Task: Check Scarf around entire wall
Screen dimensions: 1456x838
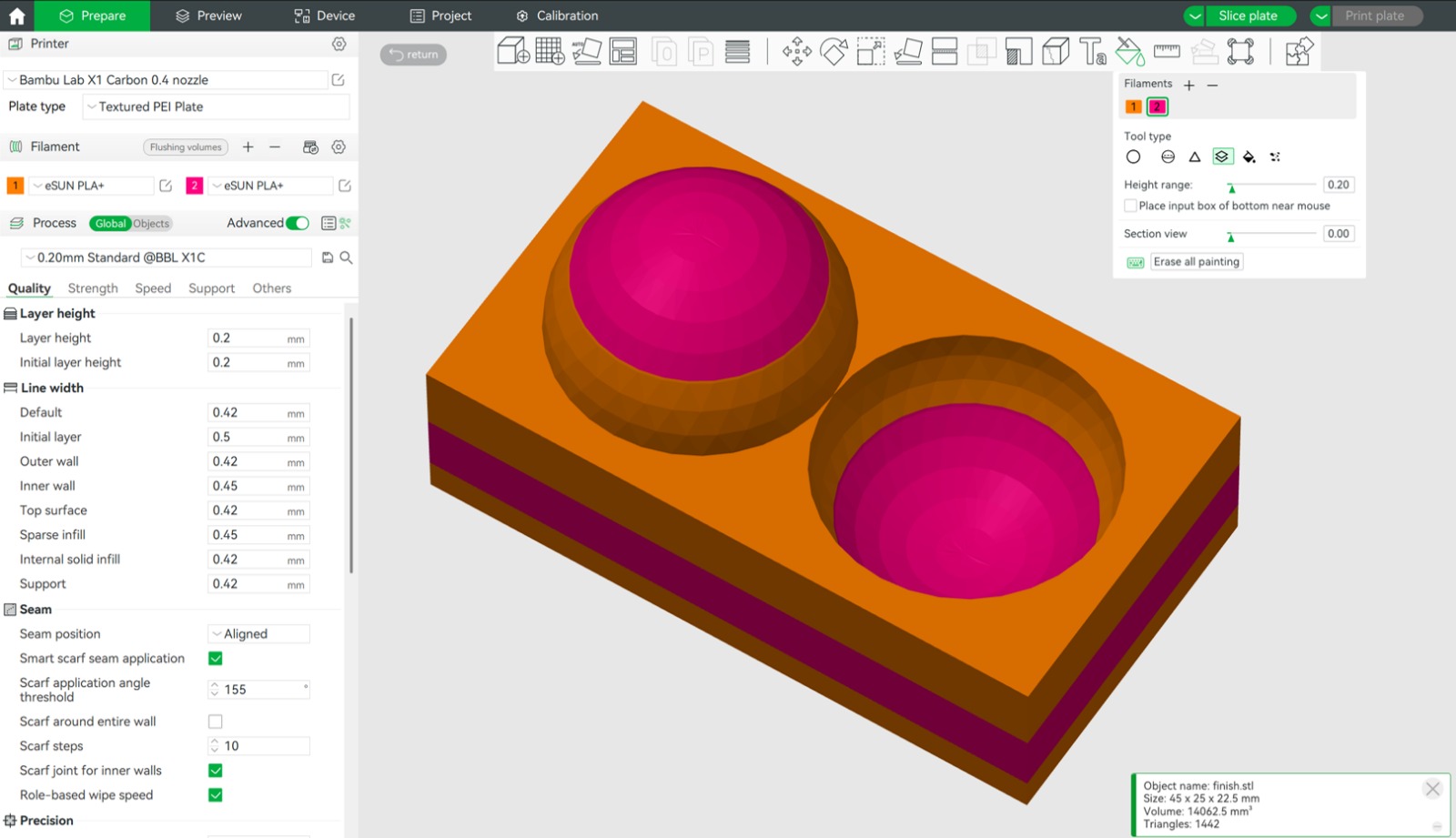Action: 216,722
